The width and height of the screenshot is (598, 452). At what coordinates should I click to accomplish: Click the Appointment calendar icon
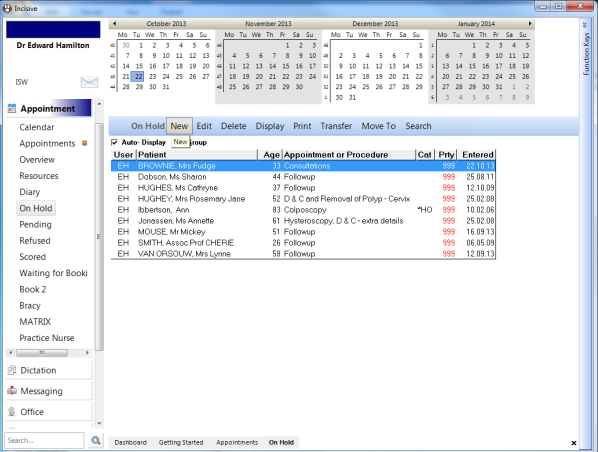pyautogui.click(x=12, y=108)
